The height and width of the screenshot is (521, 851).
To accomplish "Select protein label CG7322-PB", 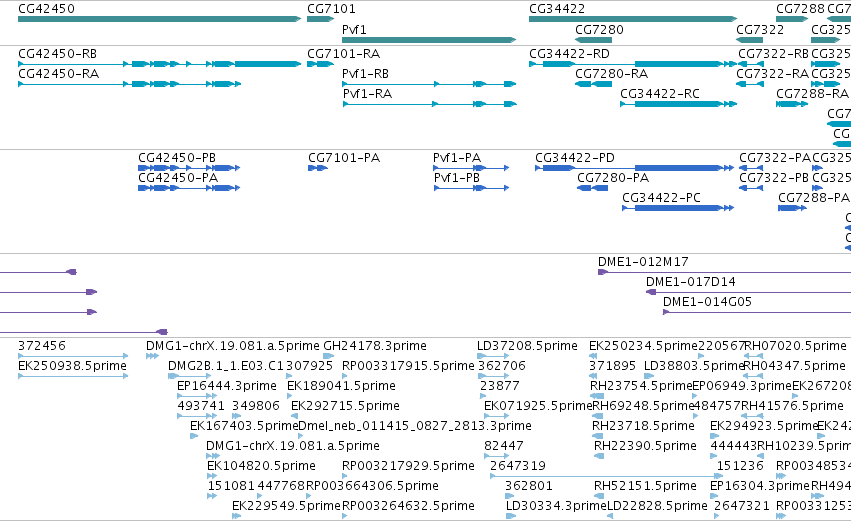I will (774, 178).
